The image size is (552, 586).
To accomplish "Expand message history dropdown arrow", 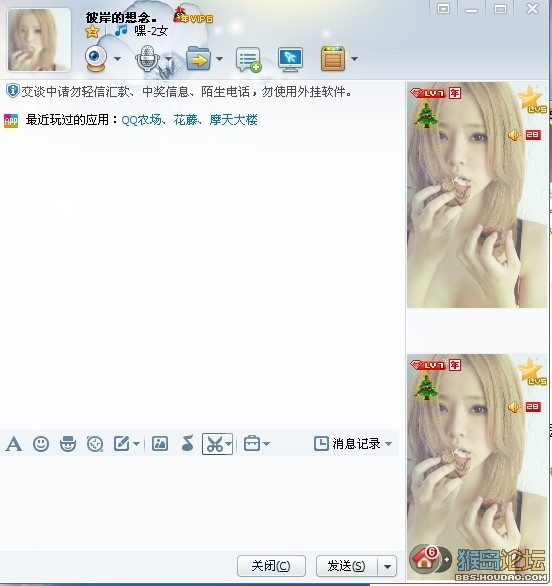I will click(388, 444).
